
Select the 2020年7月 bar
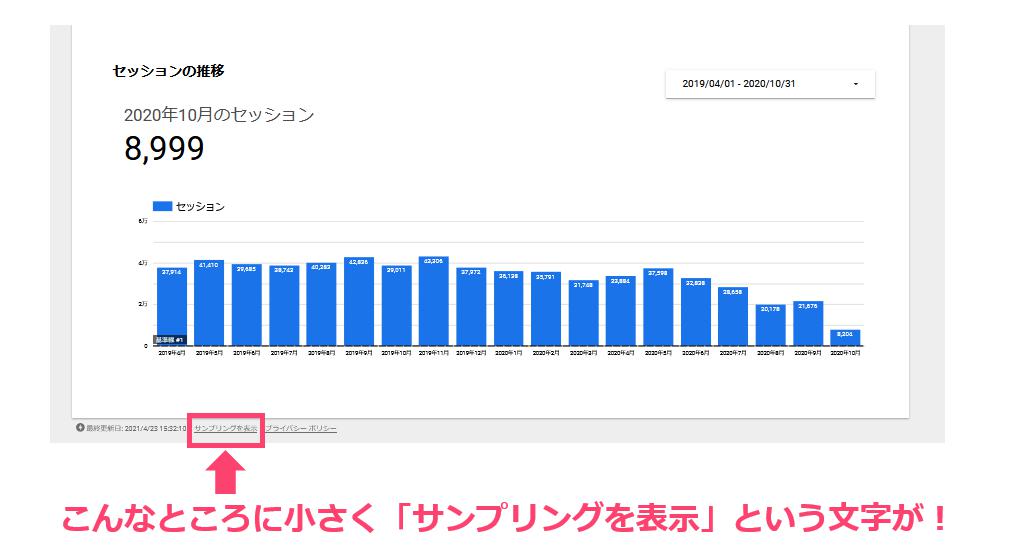pos(733,316)
